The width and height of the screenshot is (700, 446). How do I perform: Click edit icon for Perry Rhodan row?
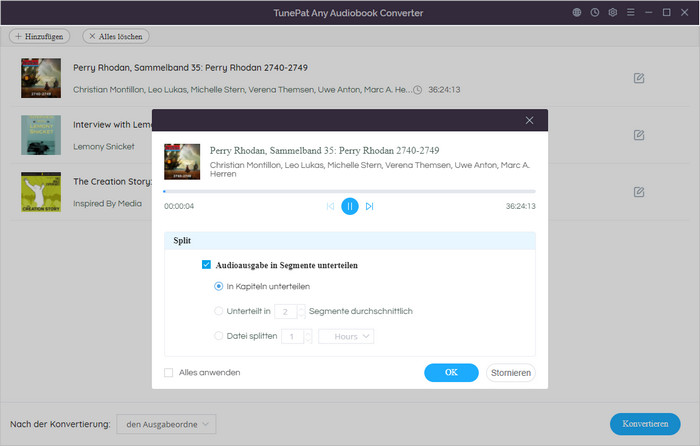click(x=639, y=78)
